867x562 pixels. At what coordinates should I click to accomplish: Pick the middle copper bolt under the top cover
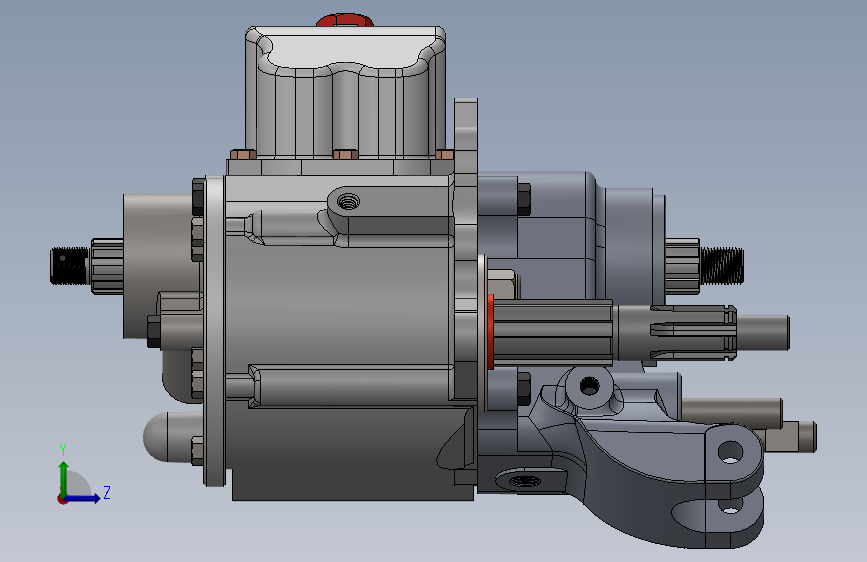[344, 154]
